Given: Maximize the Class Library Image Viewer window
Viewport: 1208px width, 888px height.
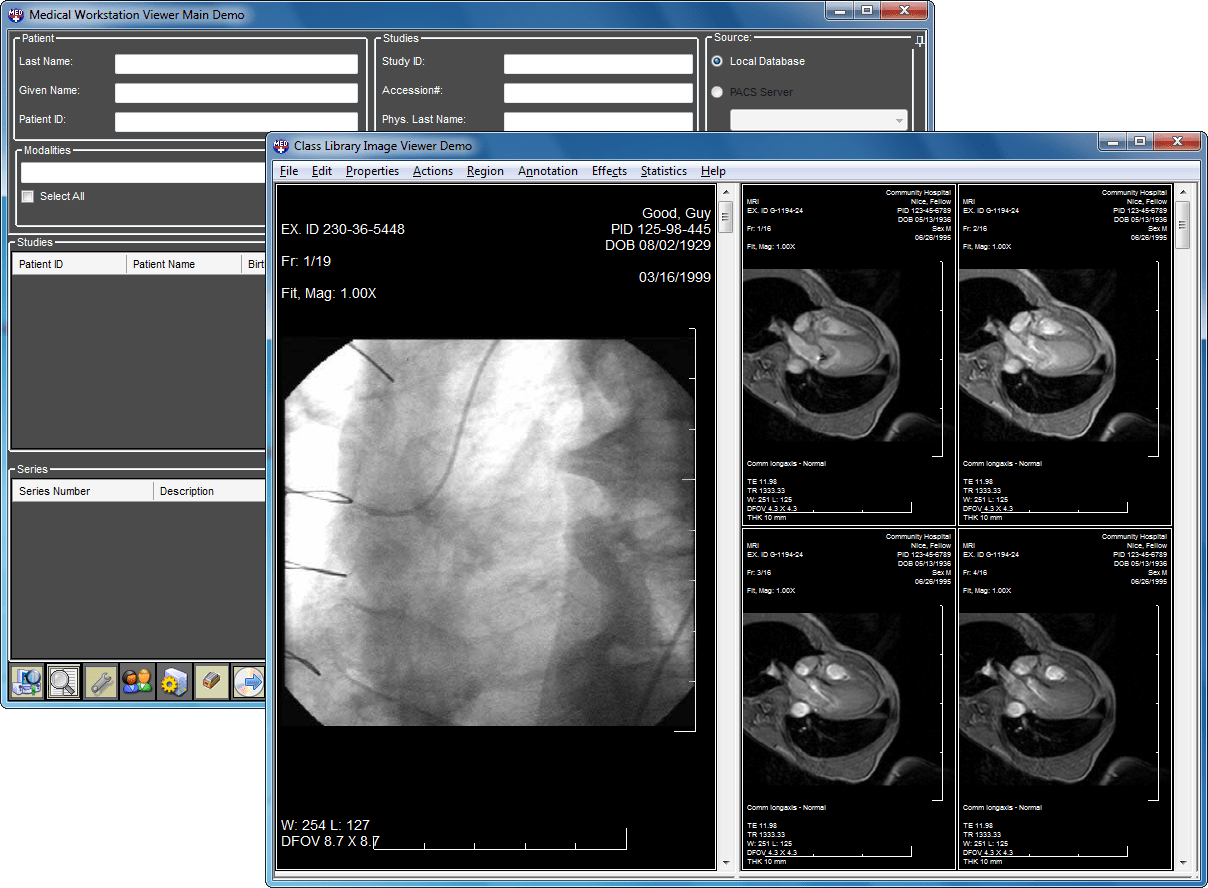Looking at the screenshot, I should click(x=1140, y=143).
